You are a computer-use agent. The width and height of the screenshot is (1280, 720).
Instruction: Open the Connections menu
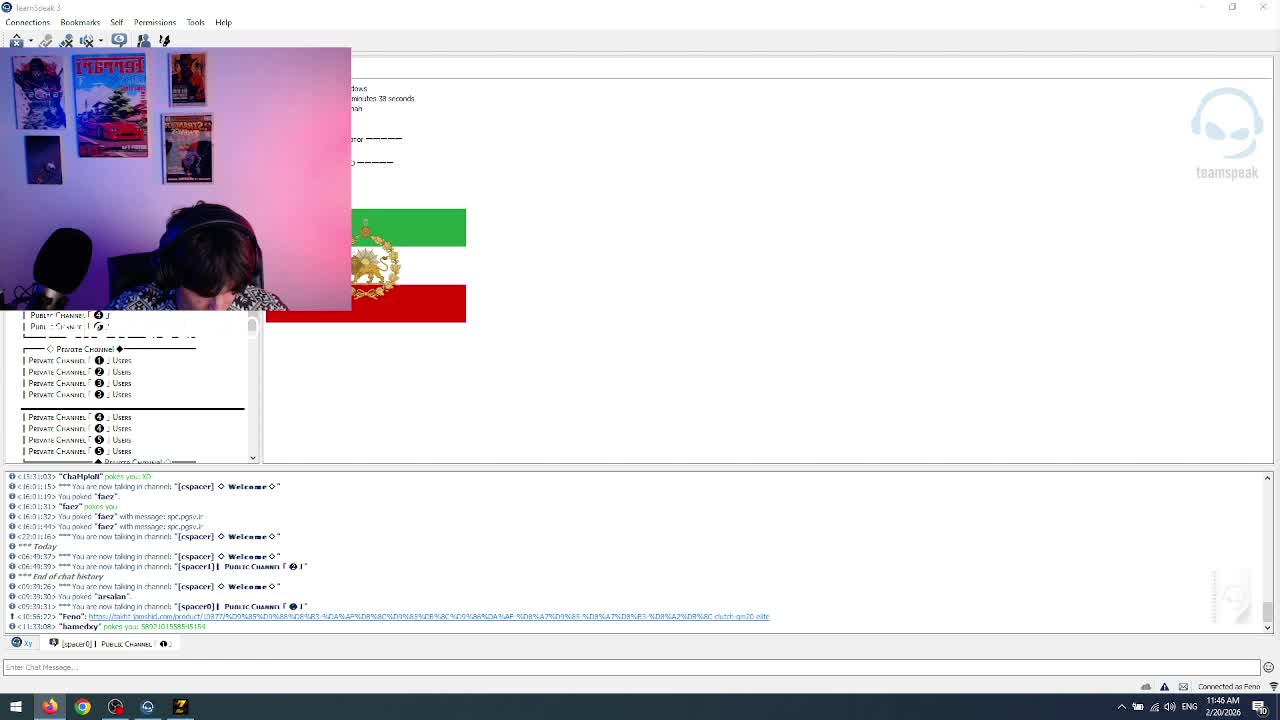27,22
